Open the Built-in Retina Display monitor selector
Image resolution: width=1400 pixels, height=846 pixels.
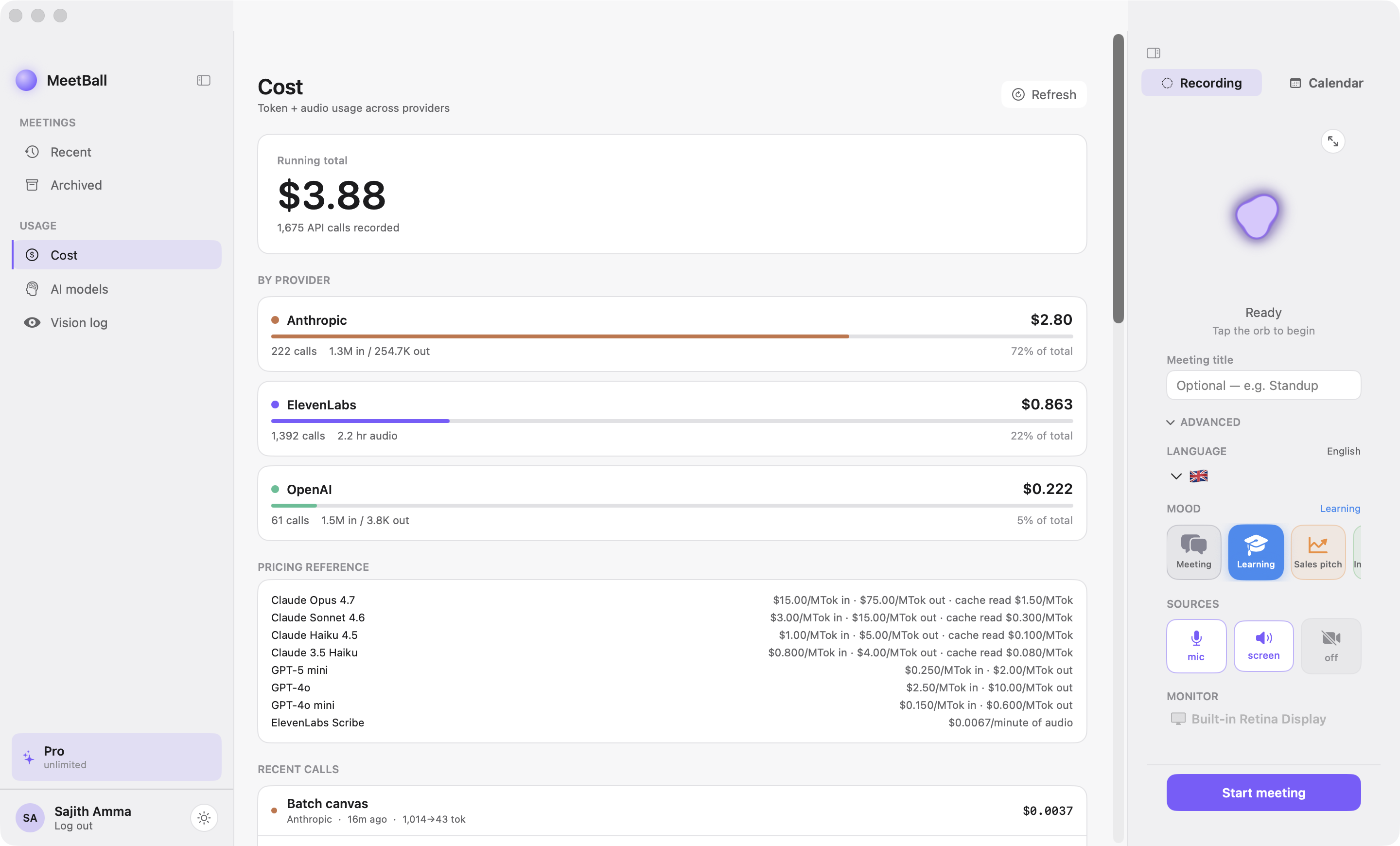click(x=1248, y=719)
